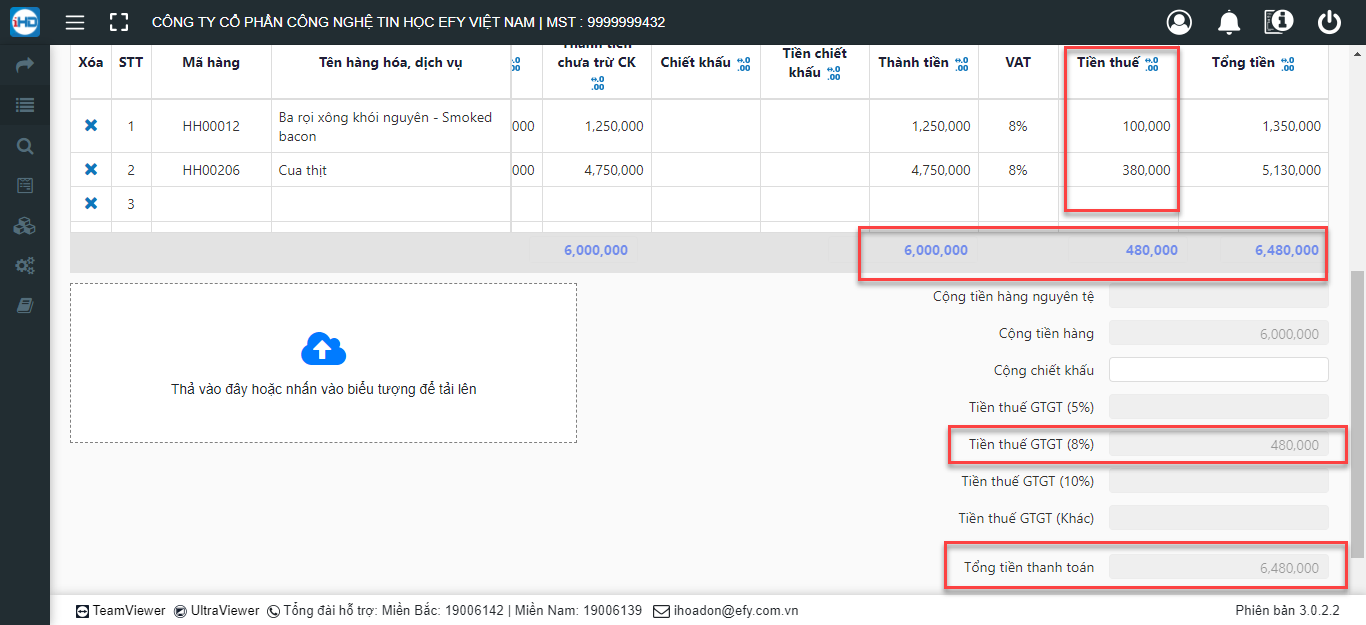Click the Cộng chiết khấu input field
1366x625 pixels.
tap(1219, 370)
